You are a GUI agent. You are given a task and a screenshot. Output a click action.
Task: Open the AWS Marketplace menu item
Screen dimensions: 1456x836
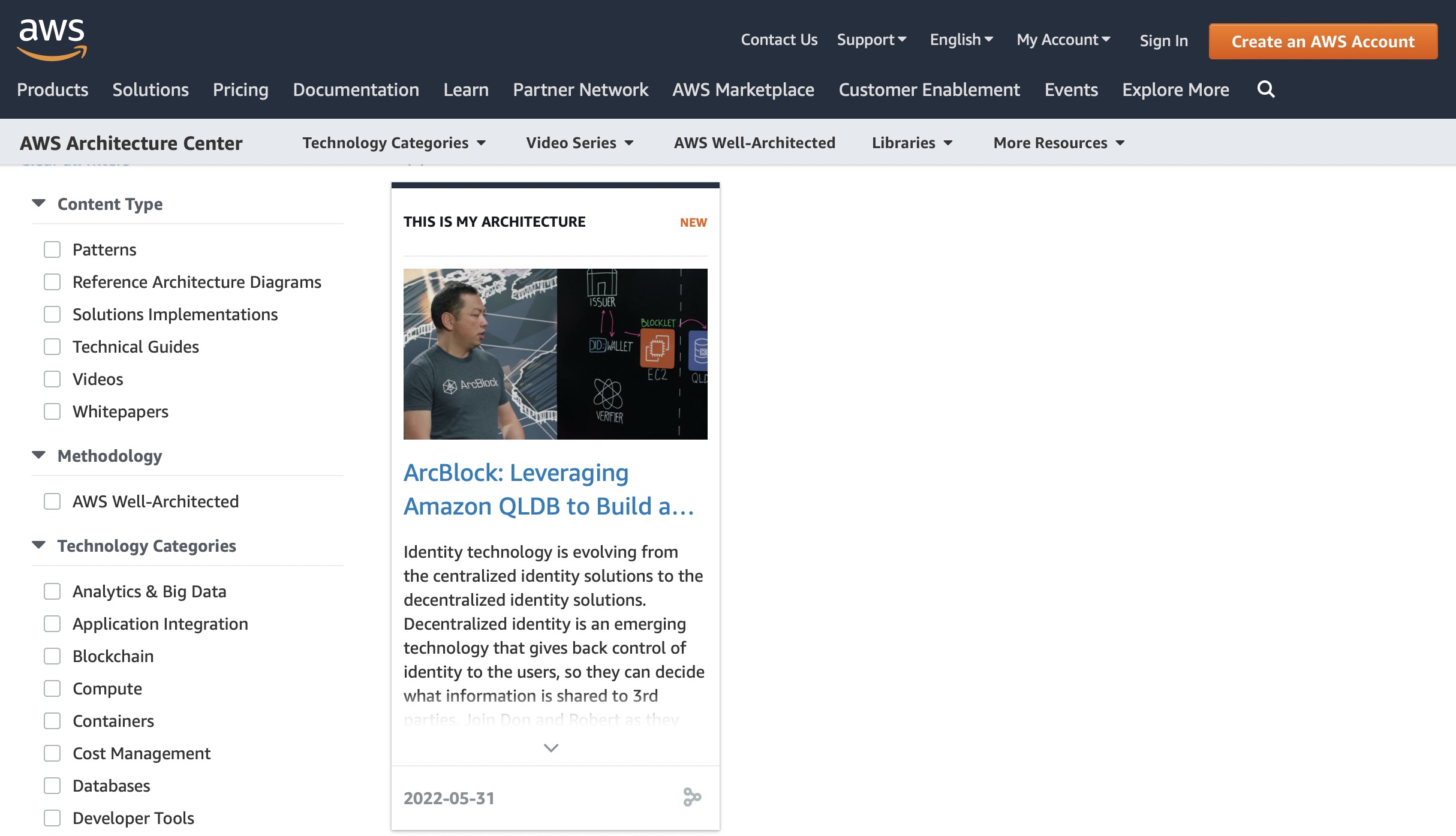click(x=743, y=89)
